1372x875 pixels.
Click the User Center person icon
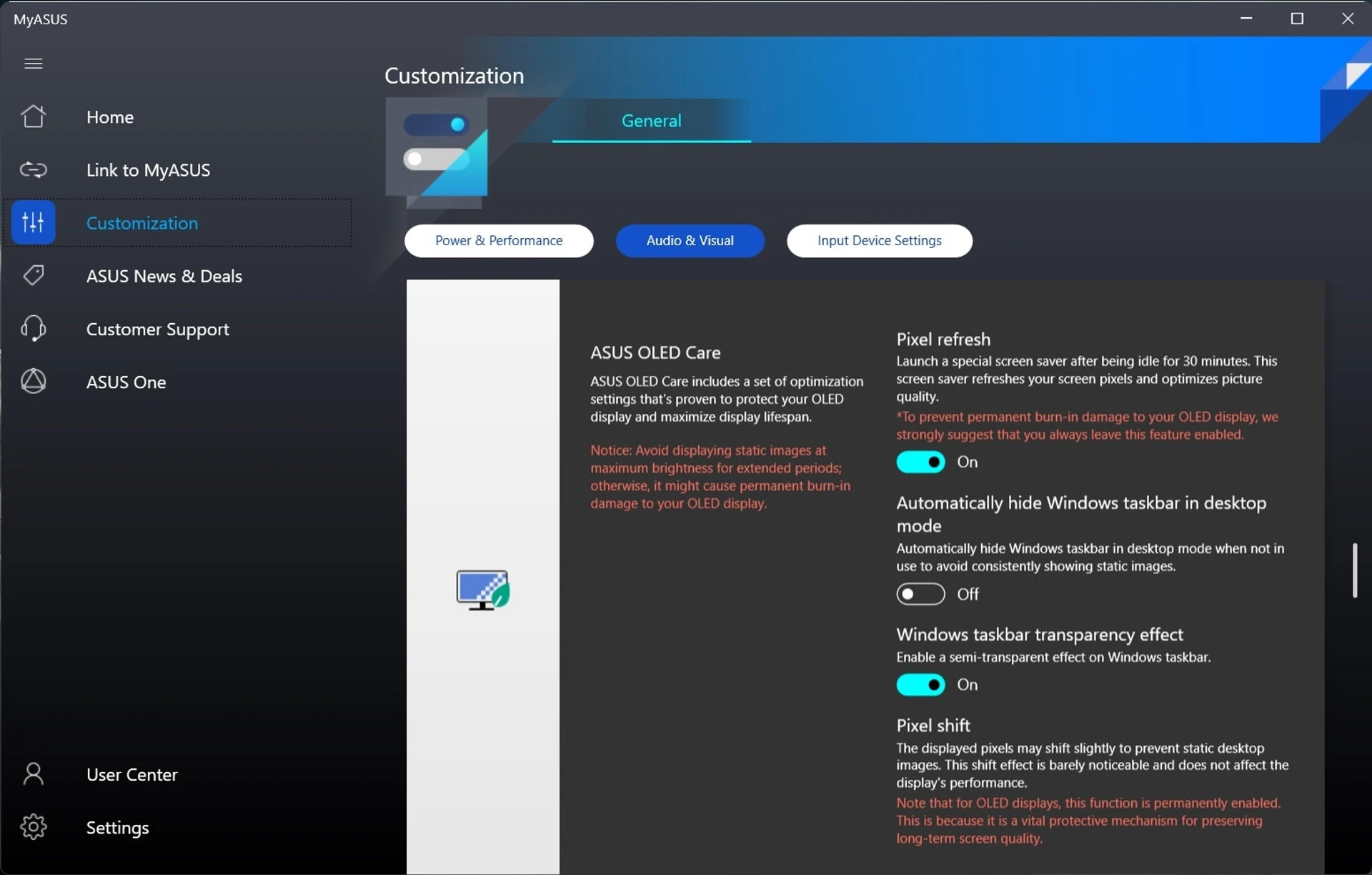34,773
